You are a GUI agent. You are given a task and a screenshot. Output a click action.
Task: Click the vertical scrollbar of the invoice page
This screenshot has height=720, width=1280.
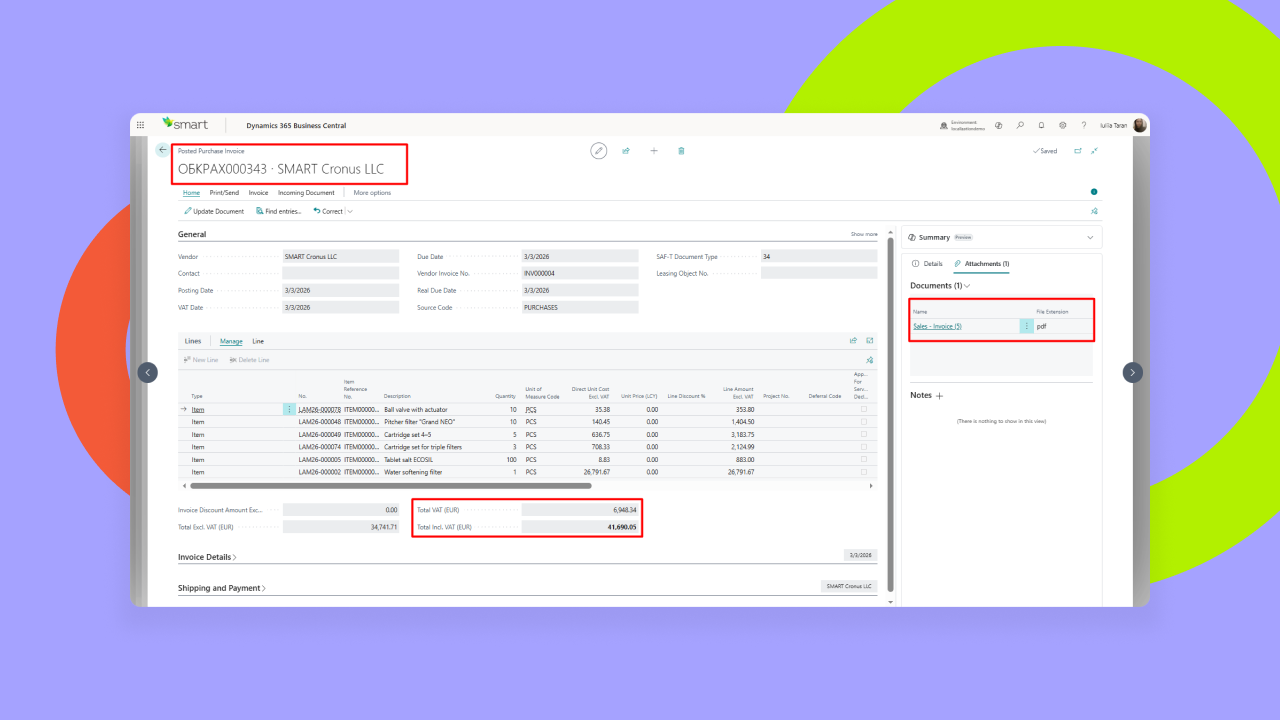pos(890,415)
